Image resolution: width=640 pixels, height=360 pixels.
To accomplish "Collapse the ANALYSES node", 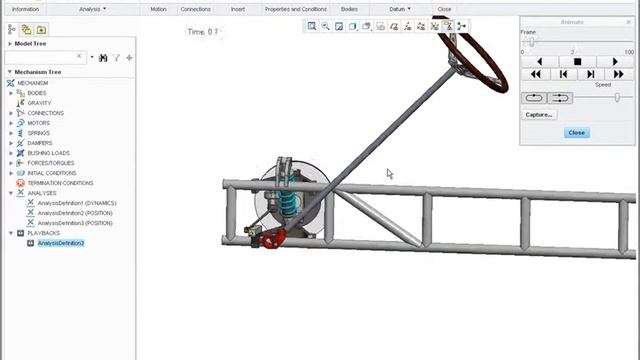I will 11,193.
